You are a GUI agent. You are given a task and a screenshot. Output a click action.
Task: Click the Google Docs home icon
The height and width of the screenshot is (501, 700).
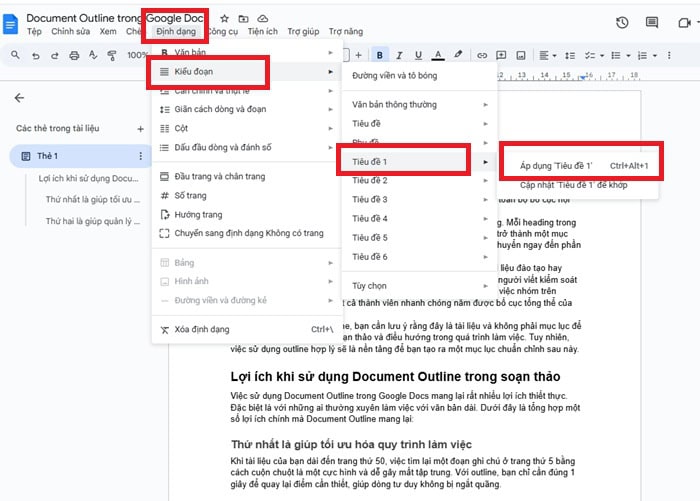[10, 24]
